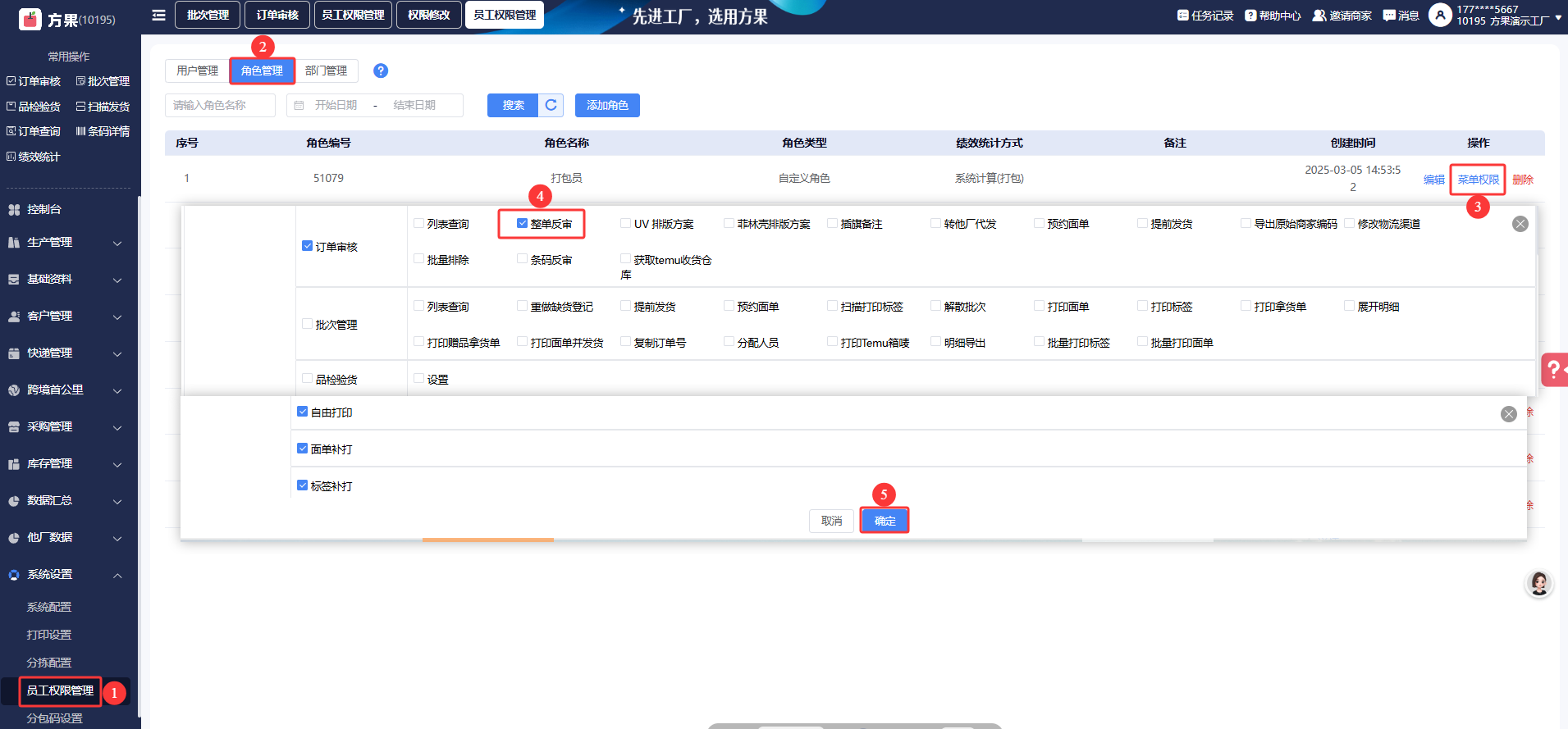Collapse the 系统设置 sidebar section
This screenshot has width=1568, height=729.
[66, 575]
